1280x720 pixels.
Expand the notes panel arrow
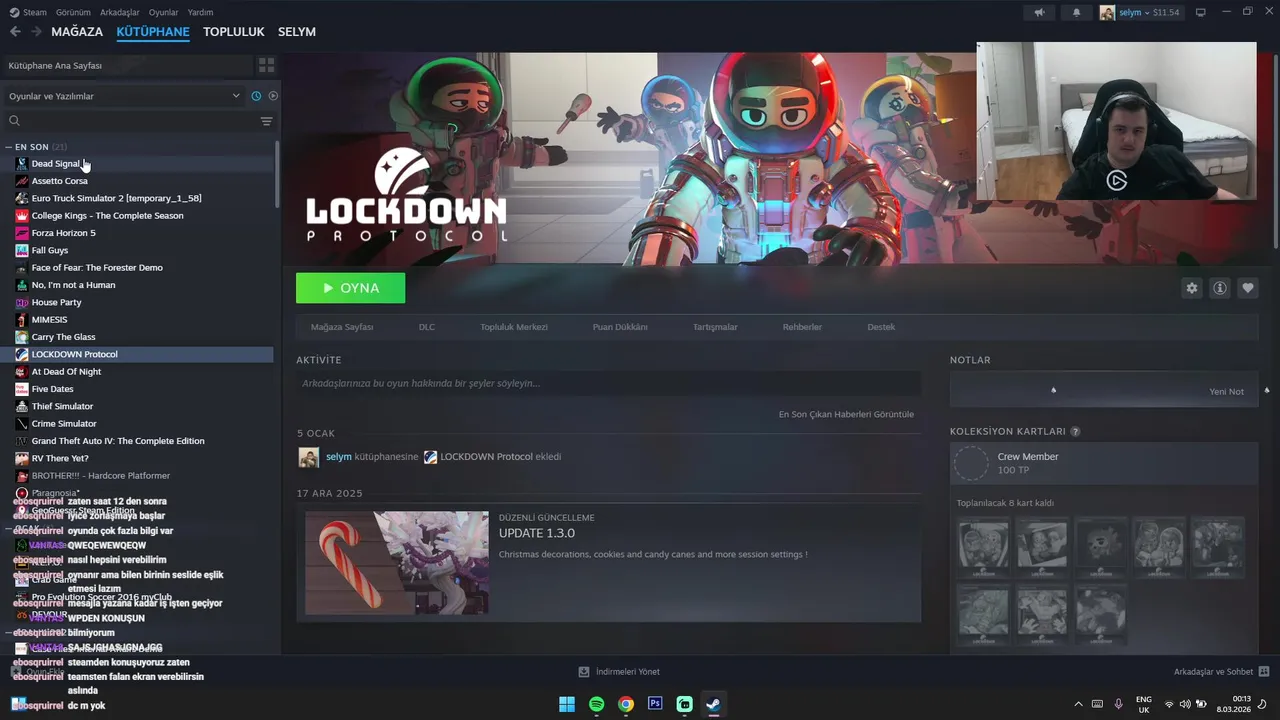click(x=1053, y=390)
